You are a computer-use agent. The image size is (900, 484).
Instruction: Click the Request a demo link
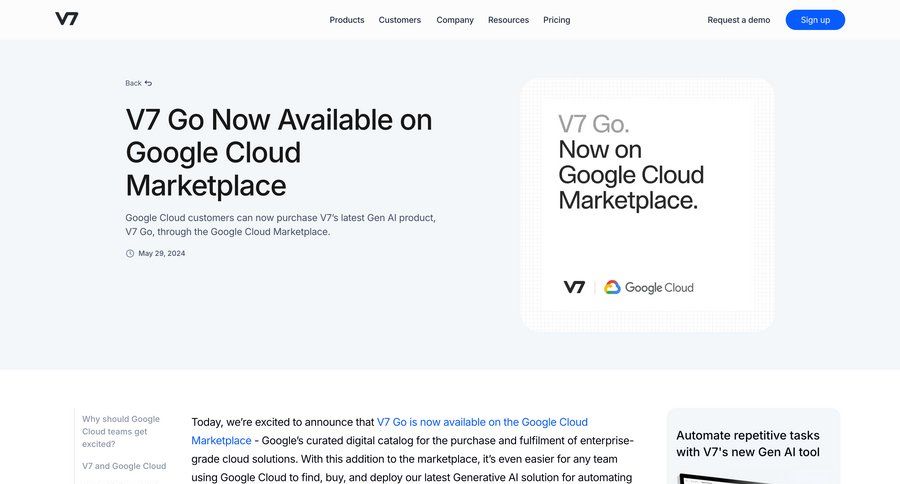click(x=739, y=20)
